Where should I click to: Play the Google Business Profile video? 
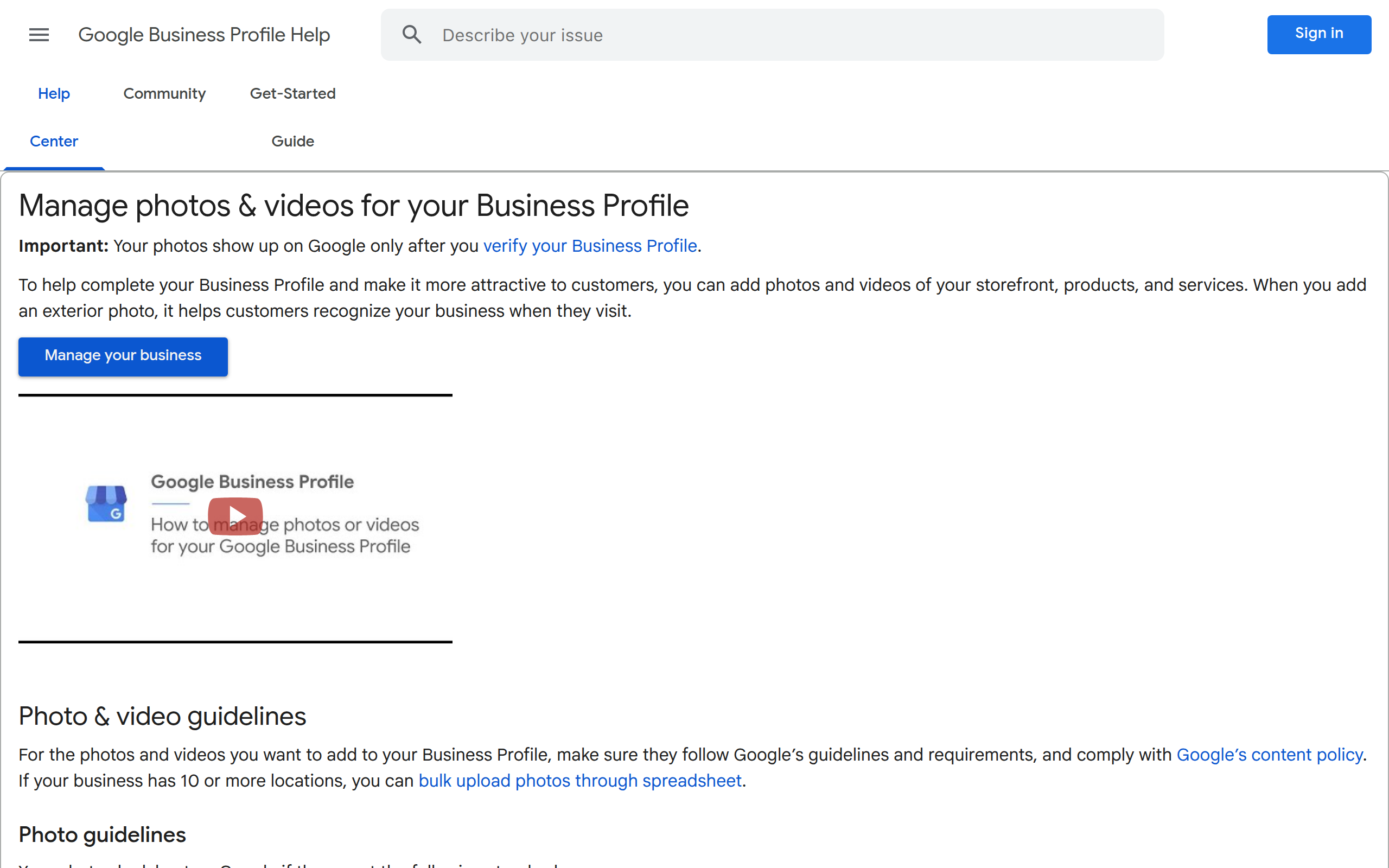pos(235,516)
